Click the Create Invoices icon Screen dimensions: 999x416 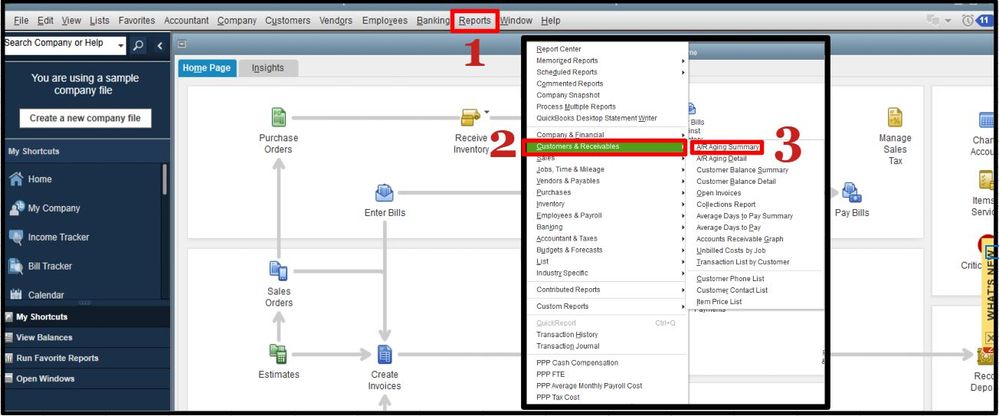(x=384, y=354)
